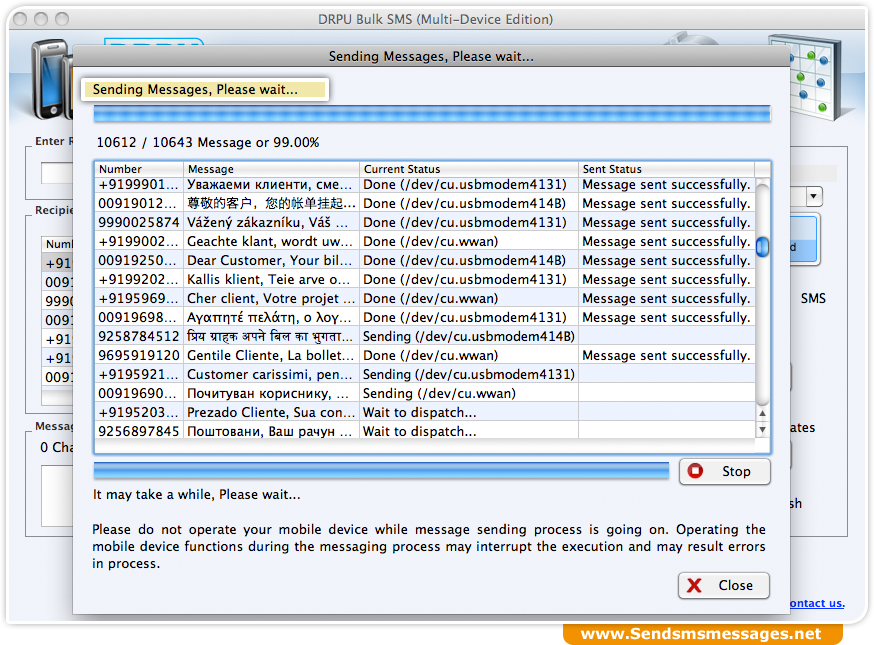This screenshot has width=874, height=645.
Task: Click the scrollbar down arrow
Action: [x=762, y=430]
